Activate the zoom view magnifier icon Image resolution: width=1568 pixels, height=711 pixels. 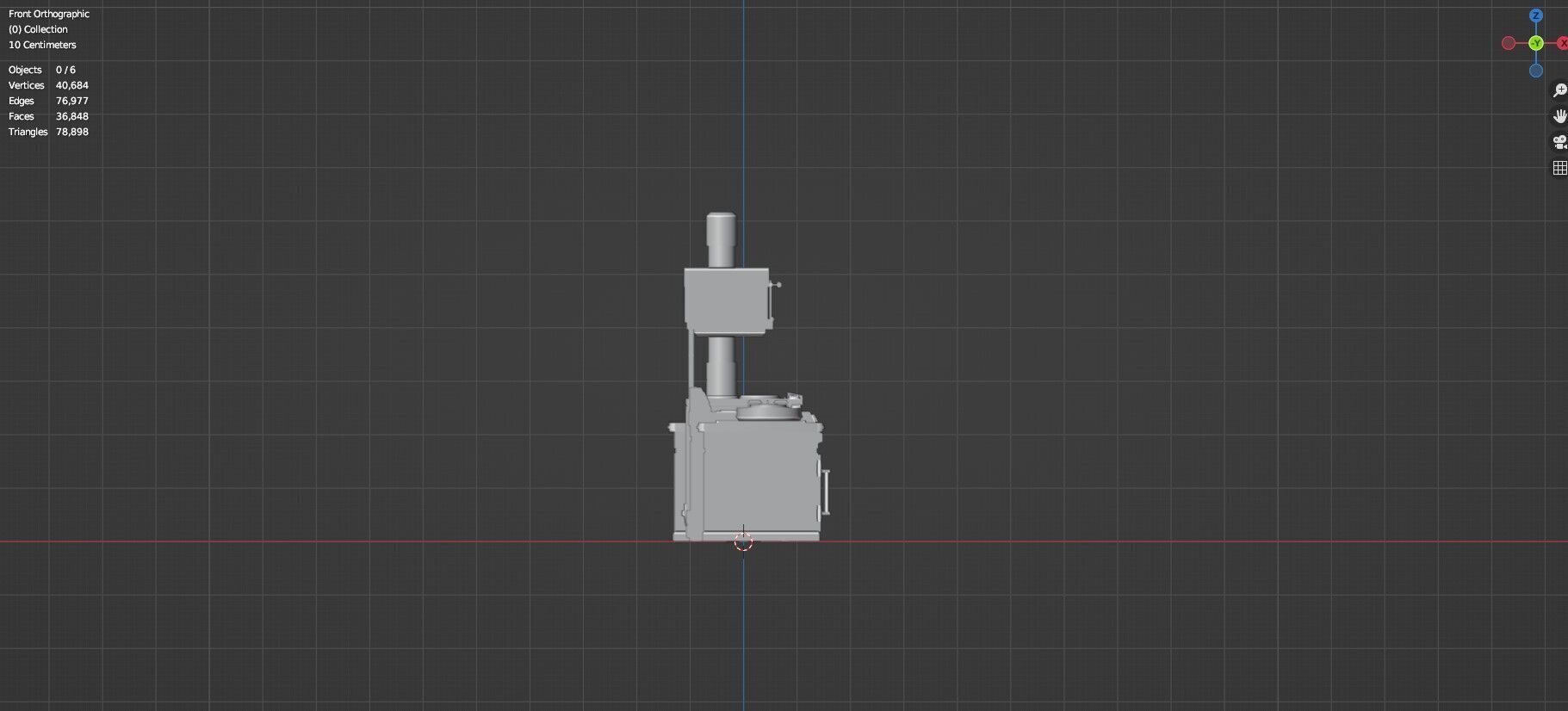pyautogui.click(x=1559, y=90)
